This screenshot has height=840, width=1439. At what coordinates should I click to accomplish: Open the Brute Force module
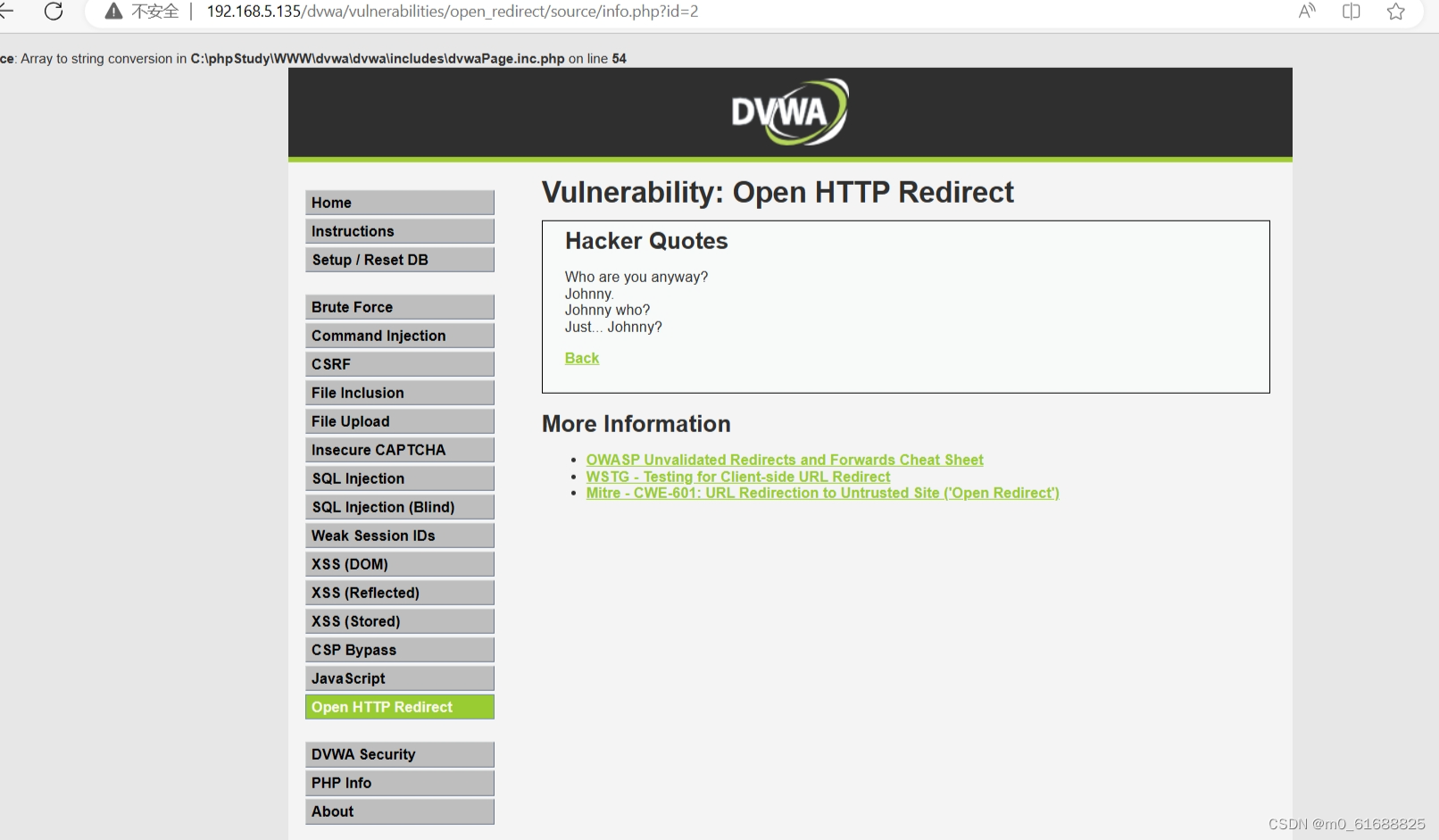[x=399, y=306]
